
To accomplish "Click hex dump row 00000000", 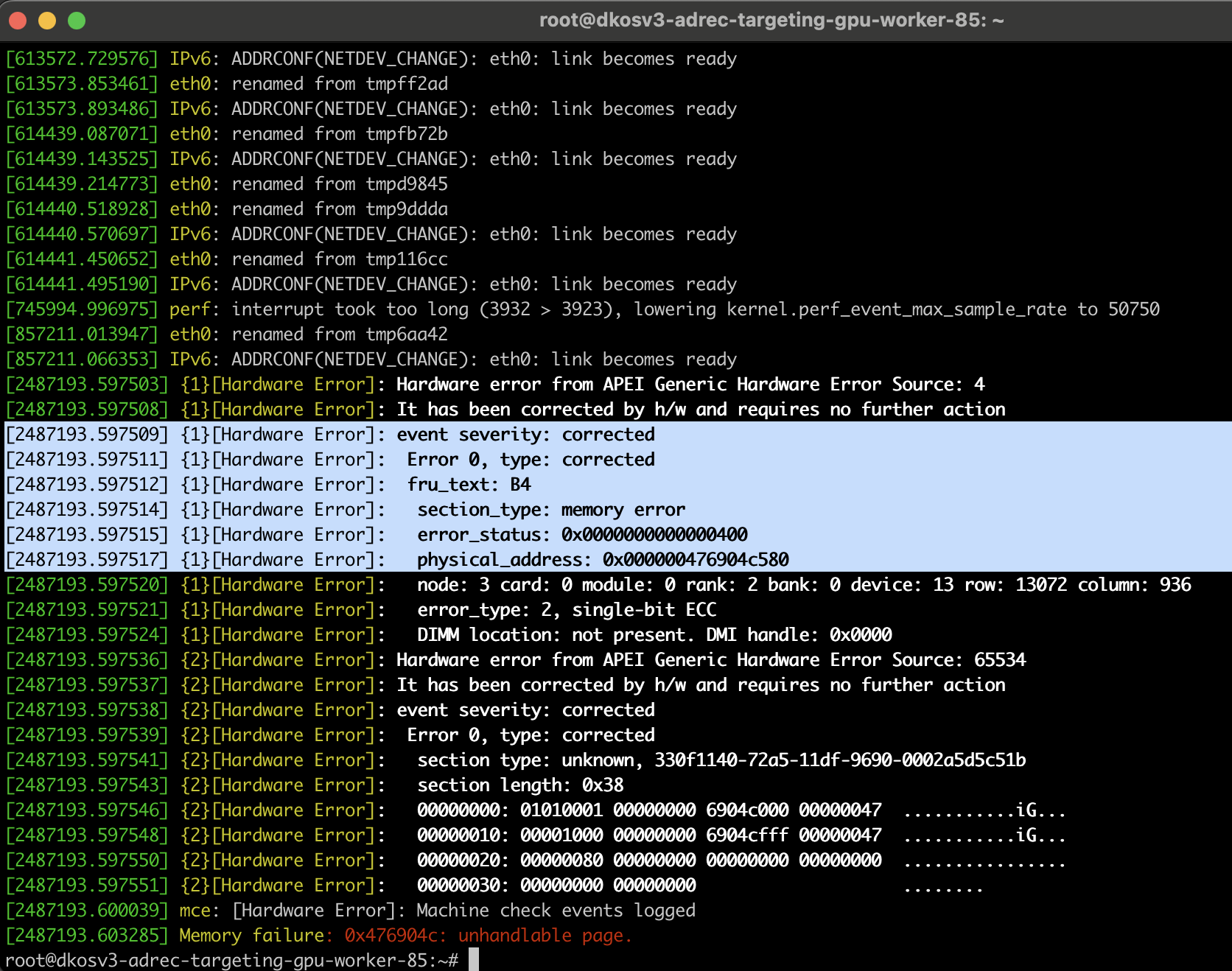I will pos(536,810).
